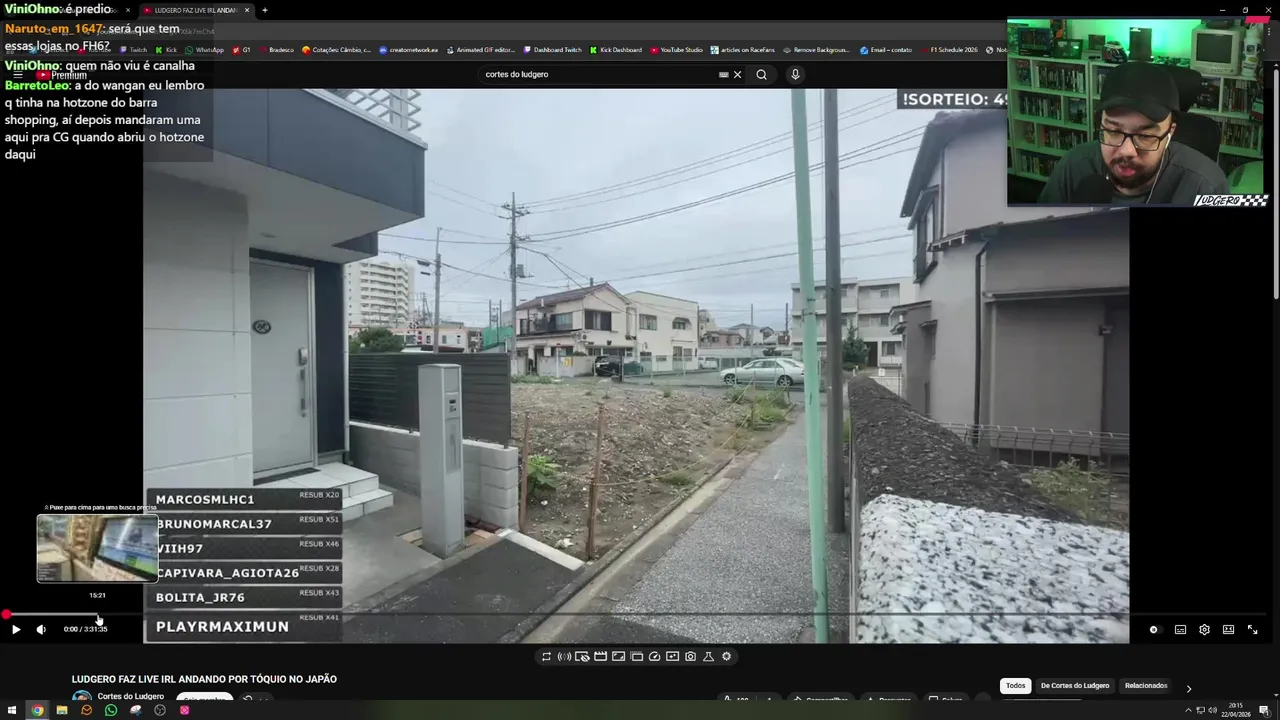Enter fullscreen mode

point(1252,630)
